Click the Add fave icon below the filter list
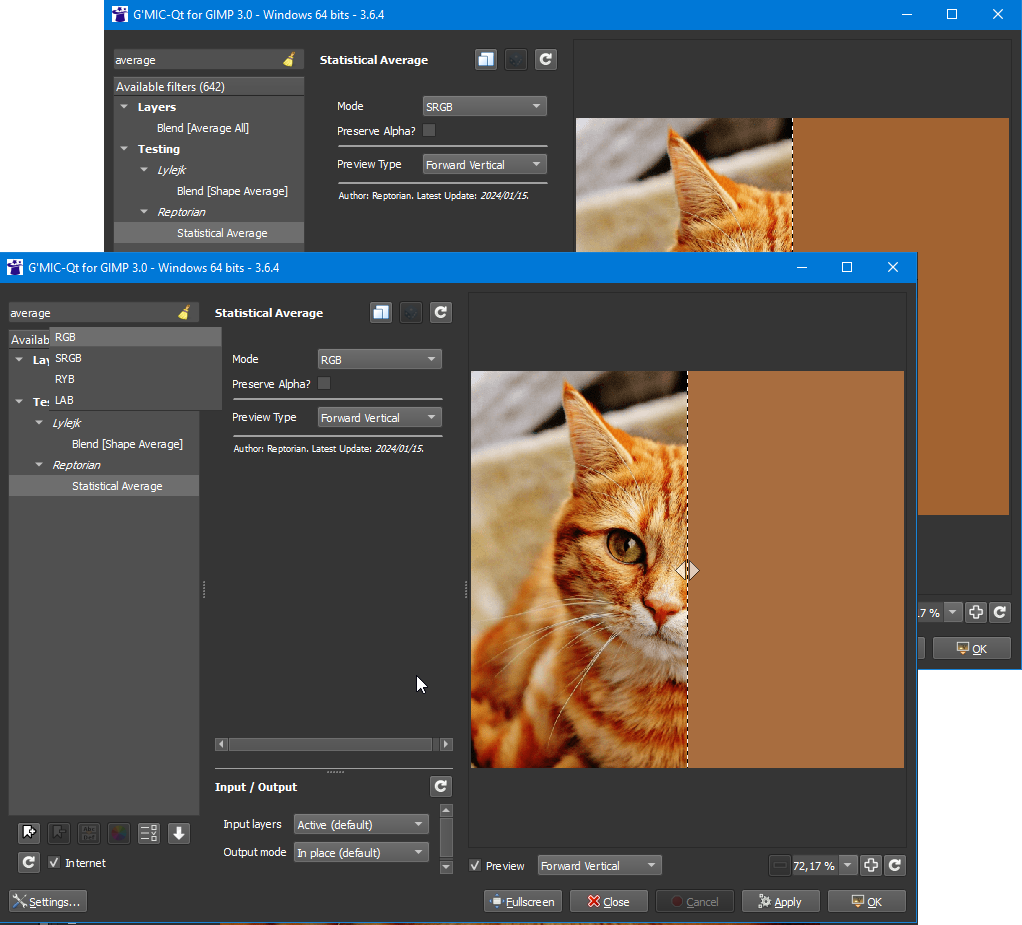This screenshot has height=925, width=1022. point(29,833)
